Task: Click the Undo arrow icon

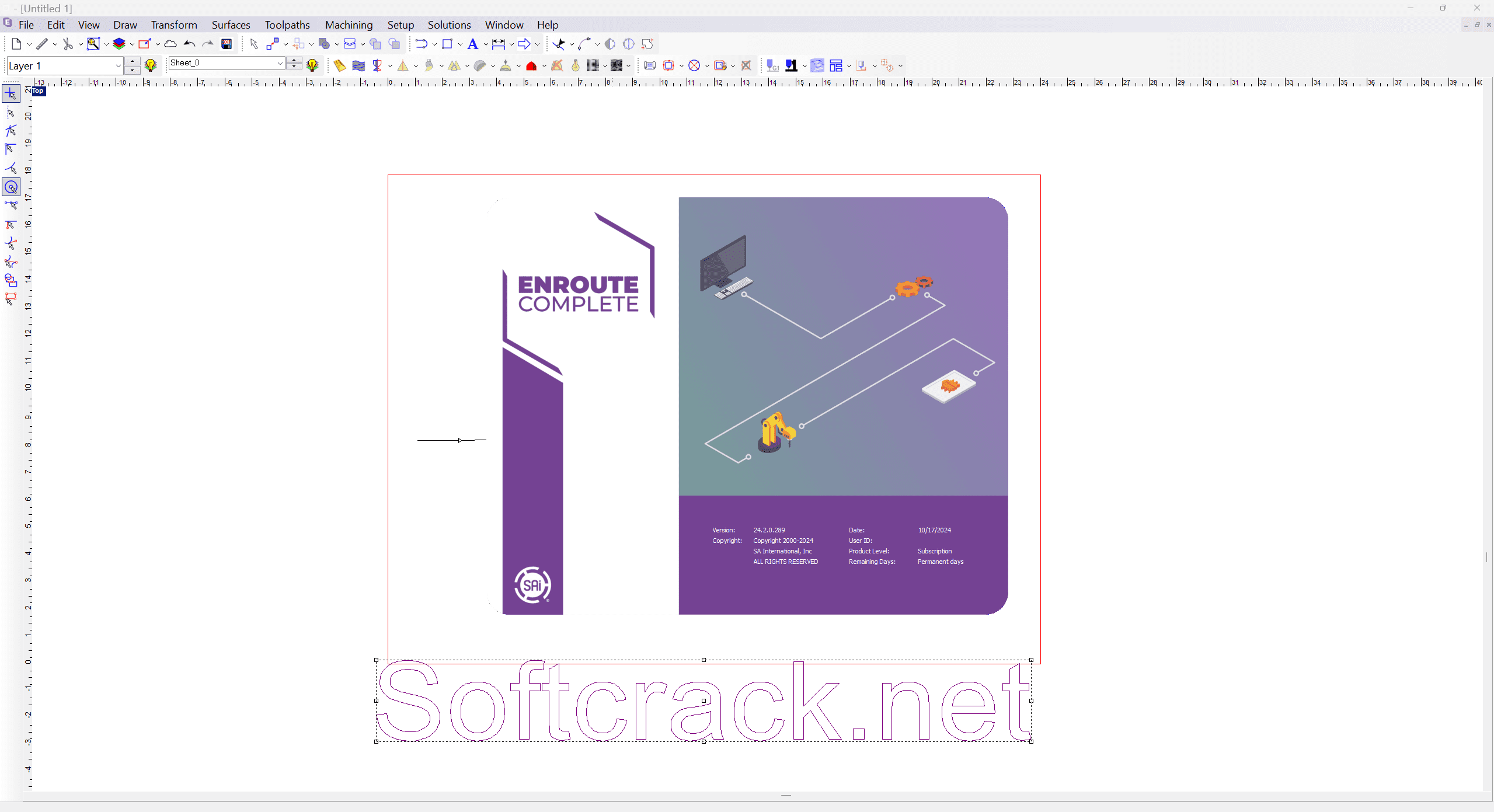Action: pyautogui.click(x=189, y=44)
